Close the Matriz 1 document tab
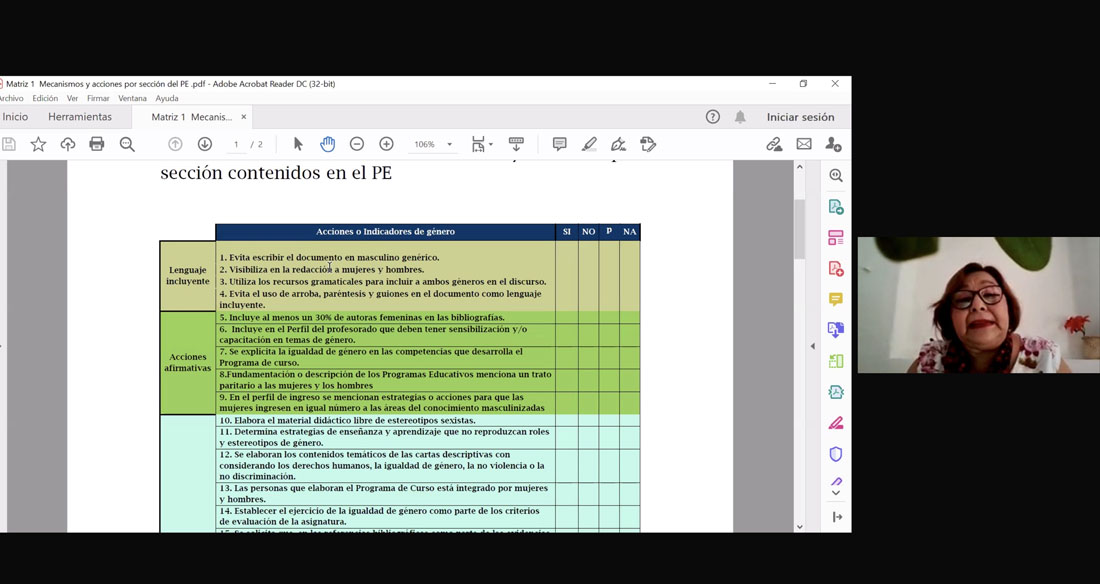 coord(243,117)
